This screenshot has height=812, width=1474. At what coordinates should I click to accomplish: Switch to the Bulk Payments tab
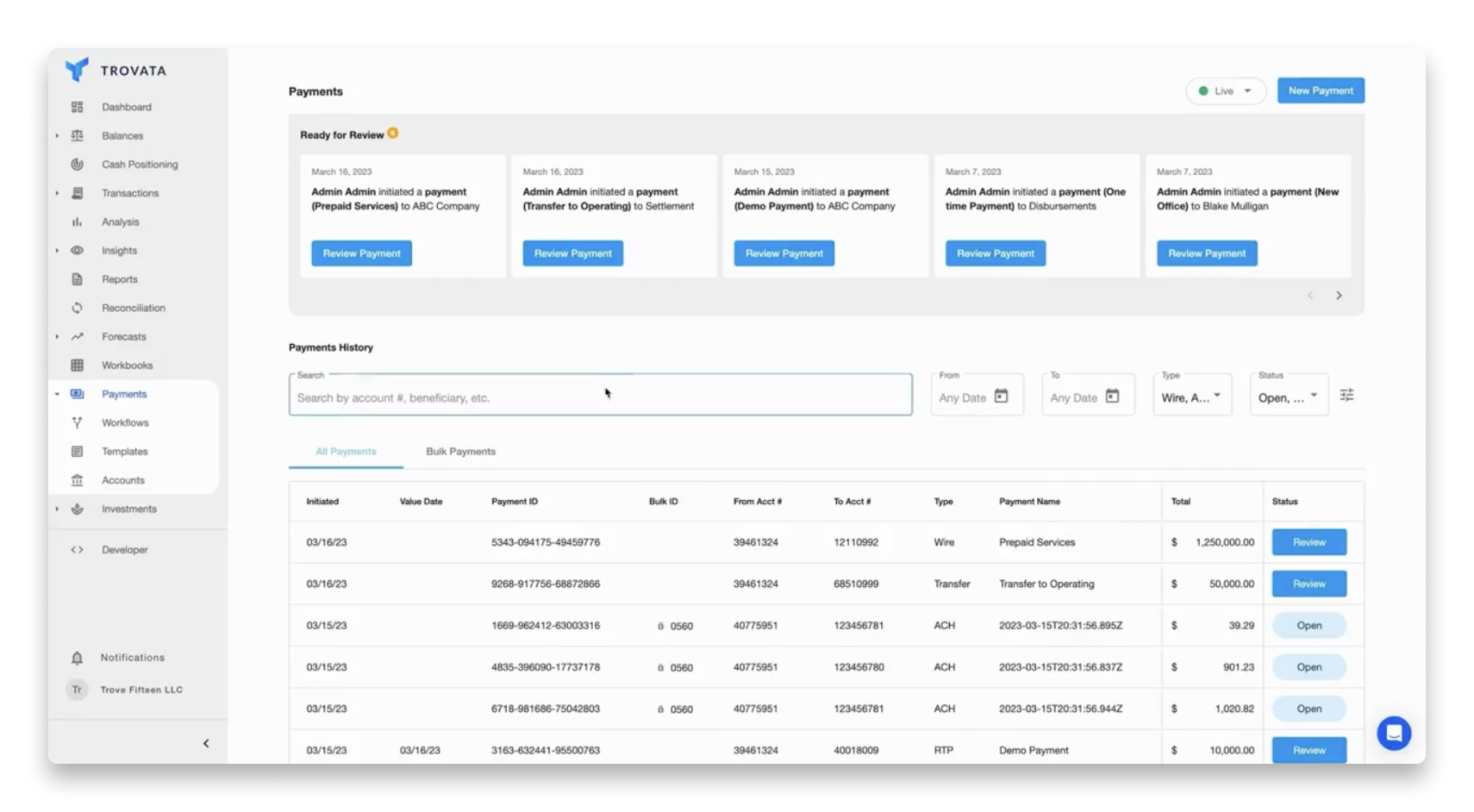[x=460, y=452]
